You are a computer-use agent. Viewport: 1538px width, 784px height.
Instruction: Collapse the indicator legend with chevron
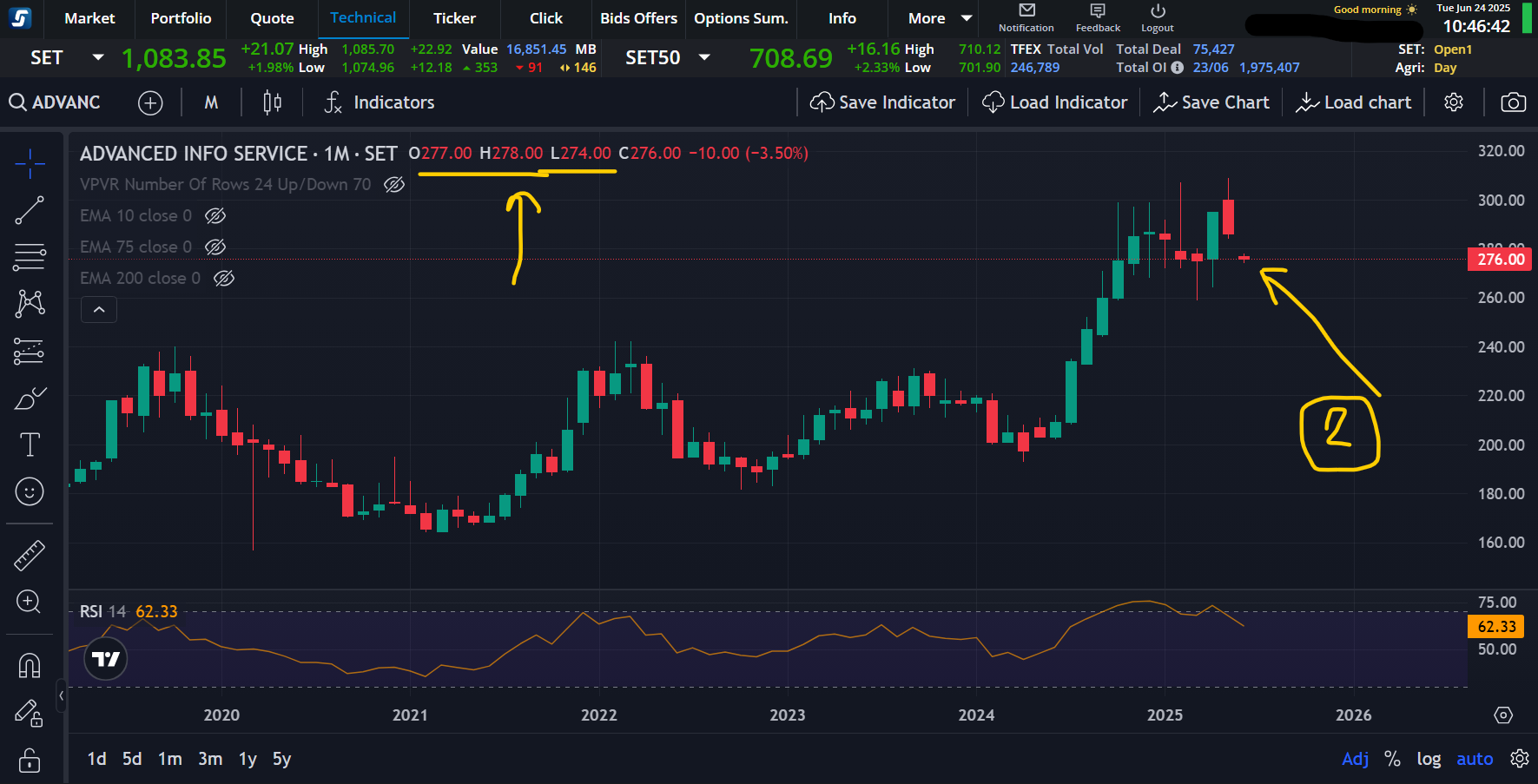click(x=99, y=310)
